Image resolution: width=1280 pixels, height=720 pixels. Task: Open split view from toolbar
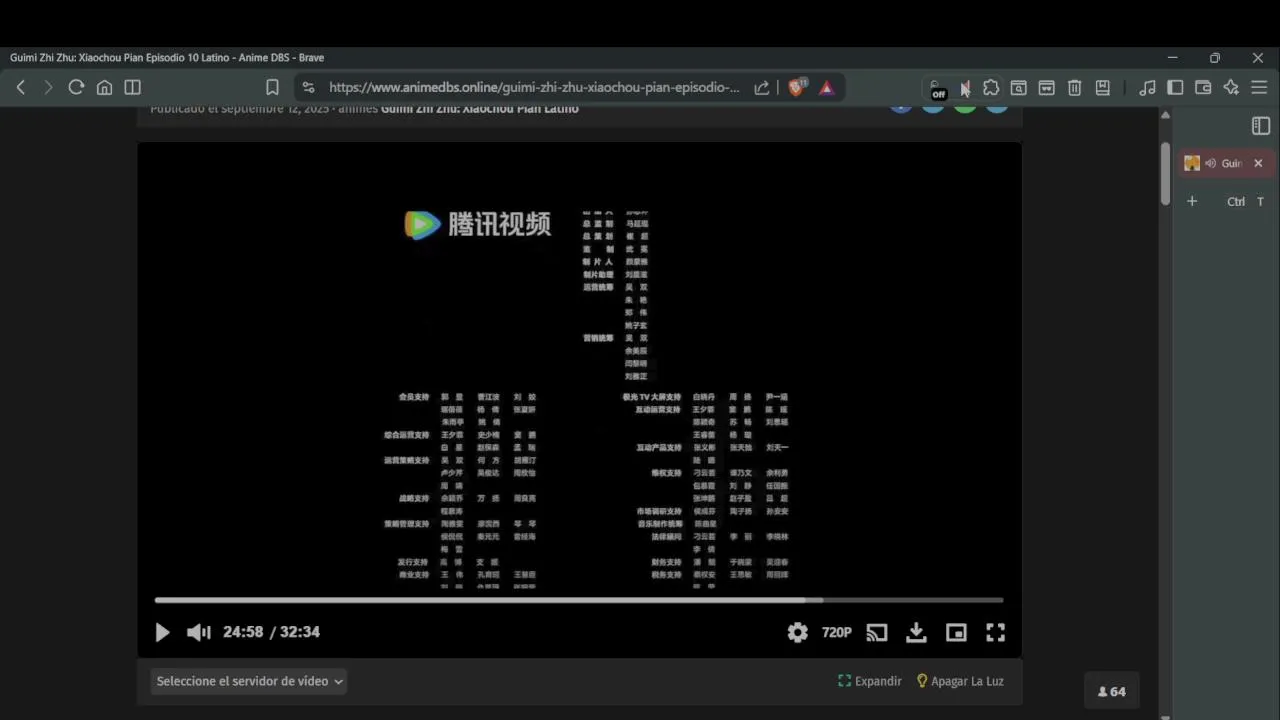[132, 88]
